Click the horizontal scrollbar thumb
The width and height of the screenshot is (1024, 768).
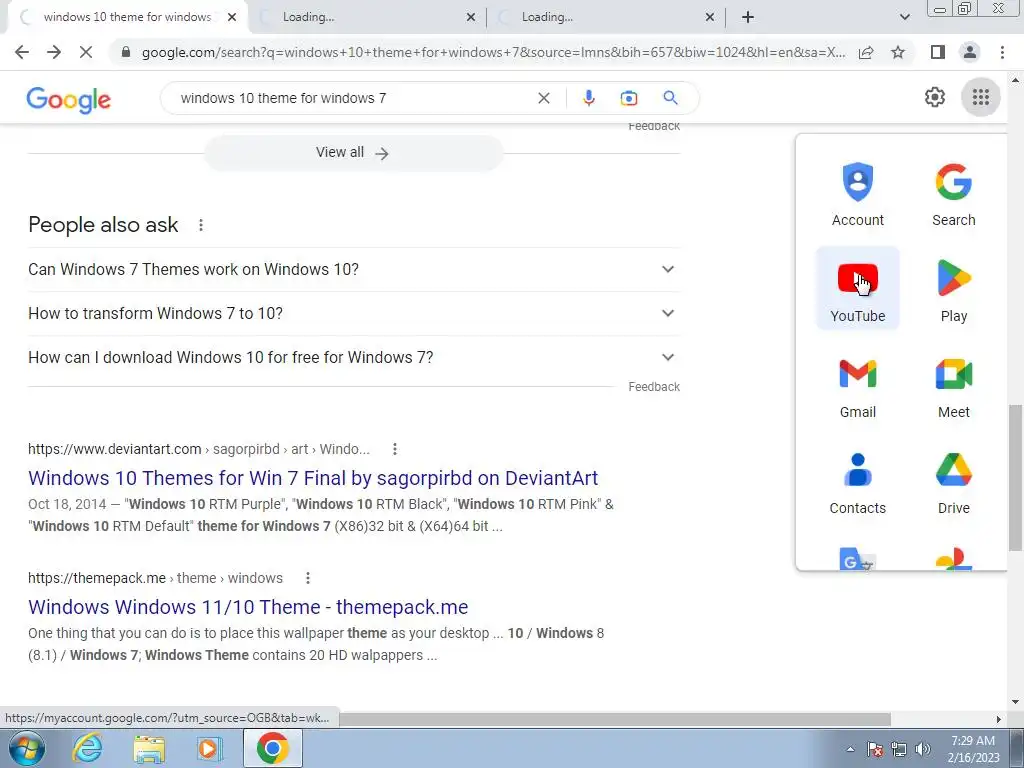pyautogui.click(x=614, y=719)
